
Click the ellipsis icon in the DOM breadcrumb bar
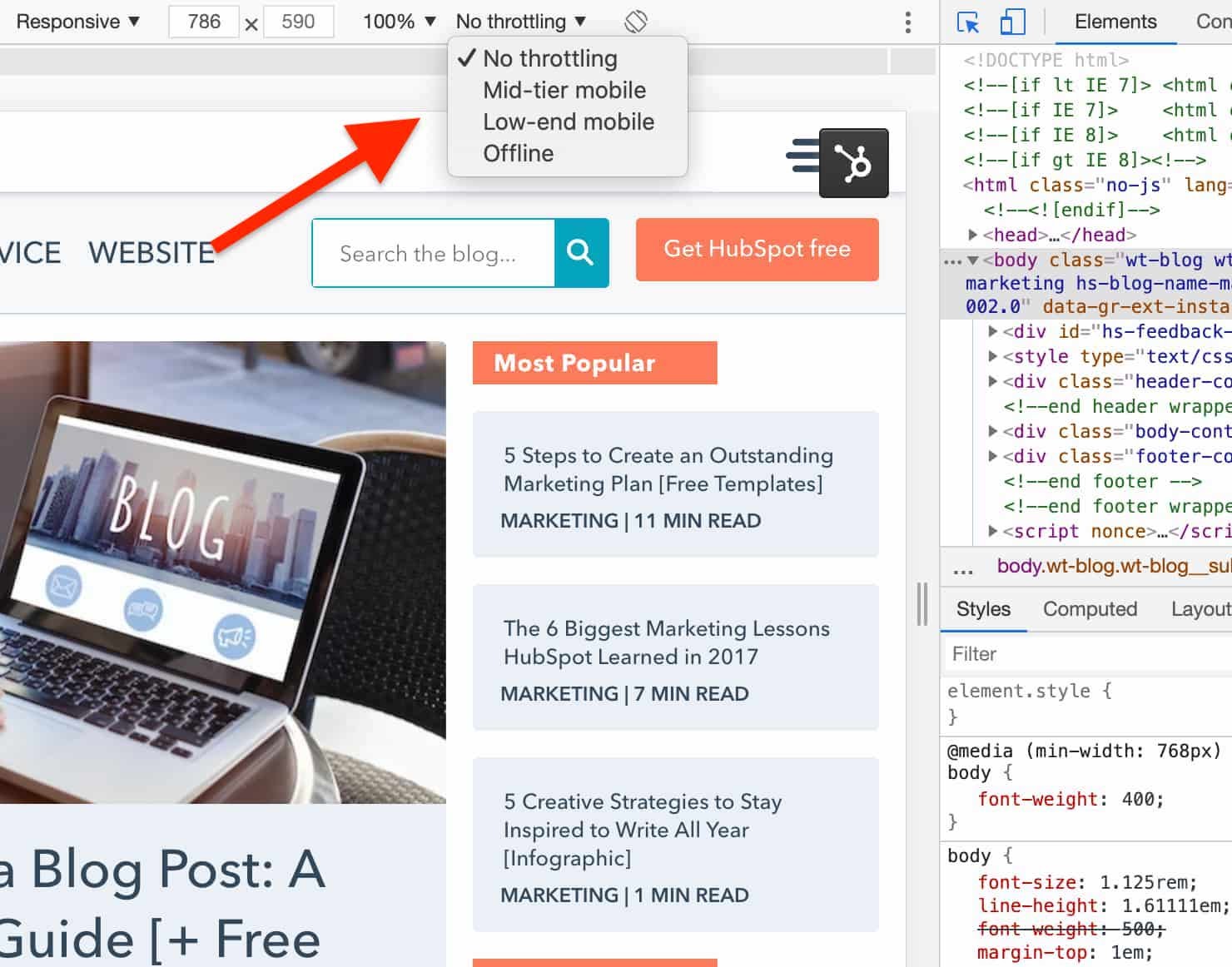pyautogui.click(x=962, y=568)
